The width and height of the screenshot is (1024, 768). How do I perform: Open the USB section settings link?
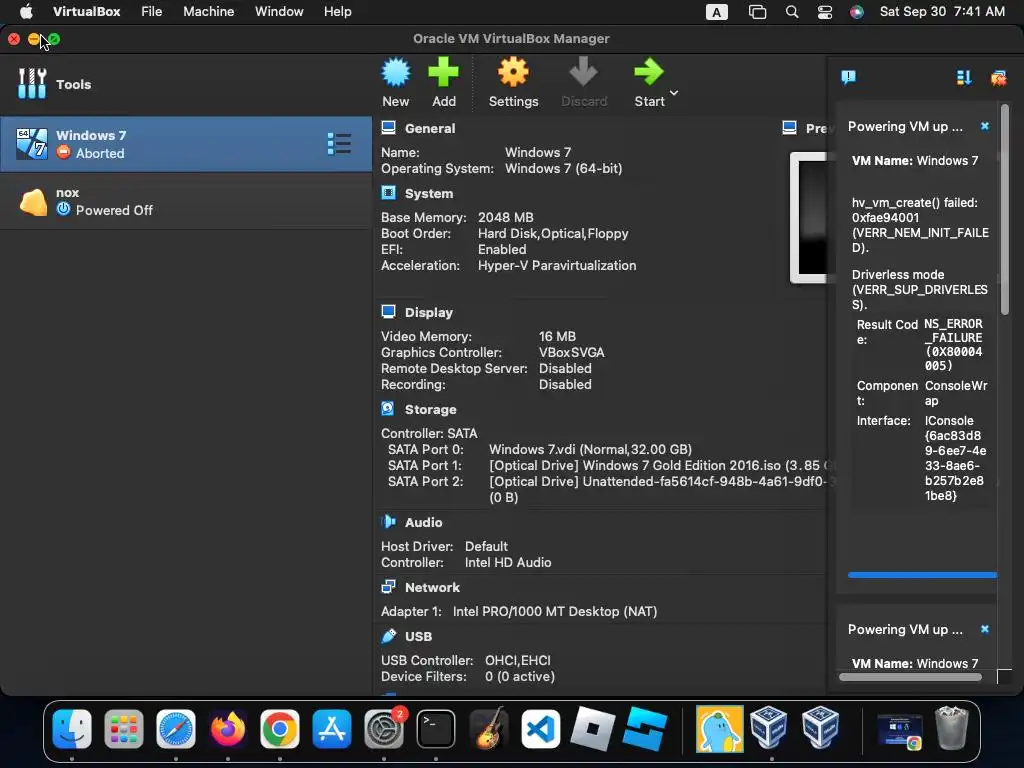click(x=418, y=637)
